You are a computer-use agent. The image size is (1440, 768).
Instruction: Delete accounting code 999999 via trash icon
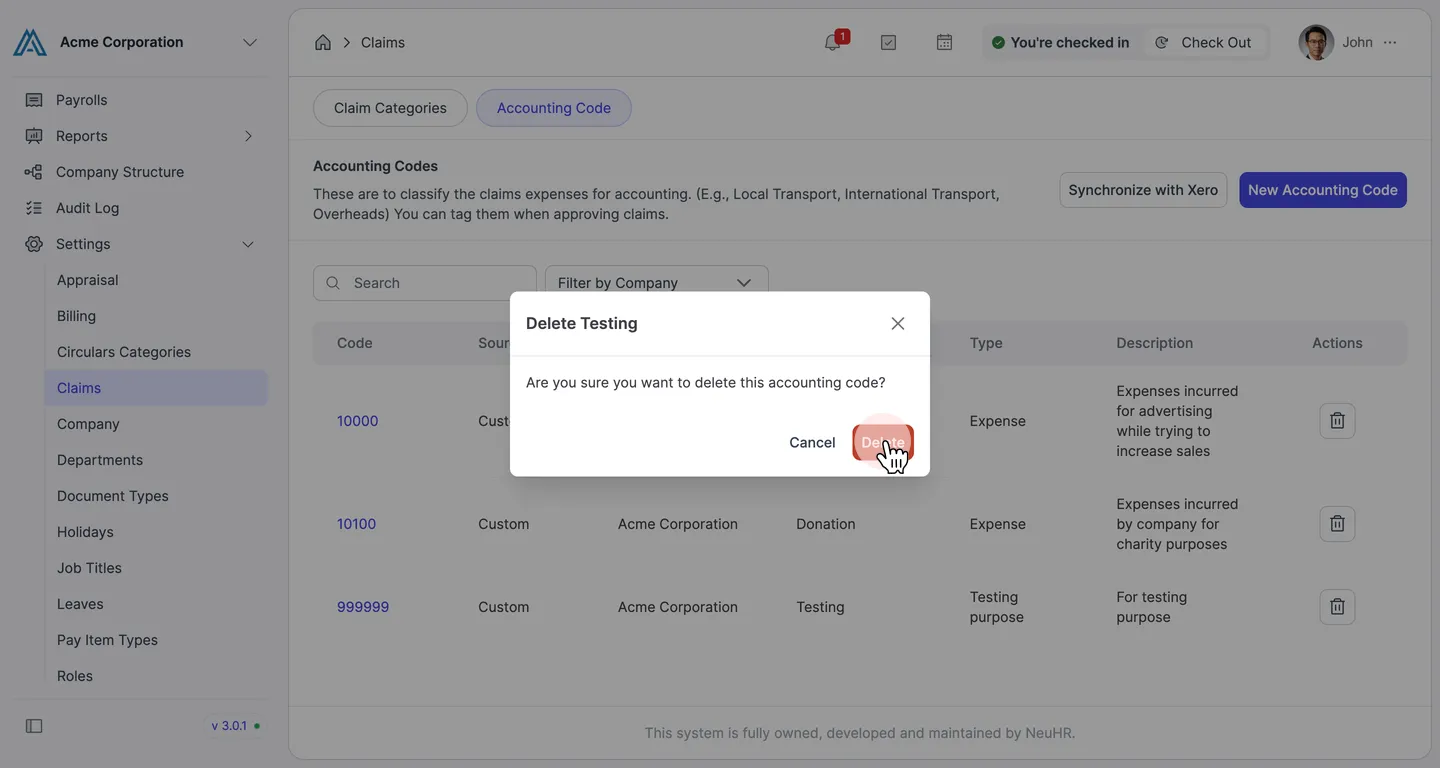(1337, 607)
